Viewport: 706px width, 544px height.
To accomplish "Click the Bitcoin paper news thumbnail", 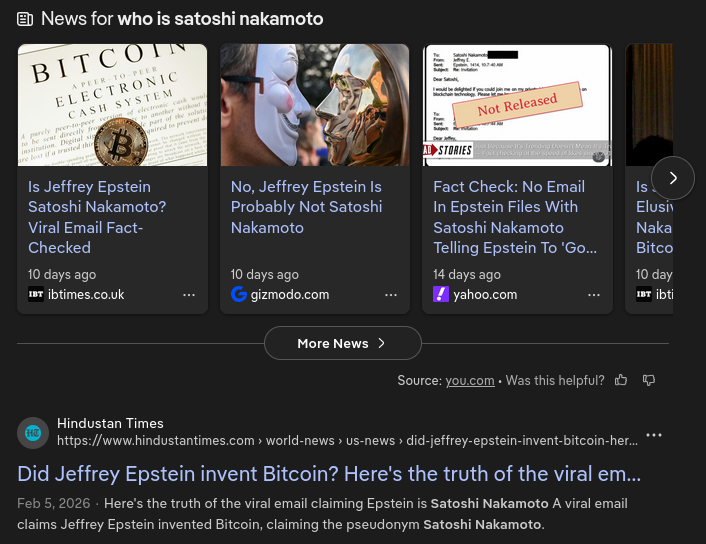I will 113,105.
